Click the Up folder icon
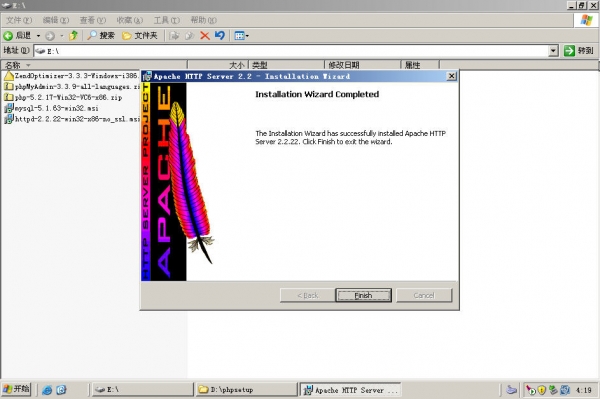This screenshot has width=600, height=399. (x=73, y=36)
